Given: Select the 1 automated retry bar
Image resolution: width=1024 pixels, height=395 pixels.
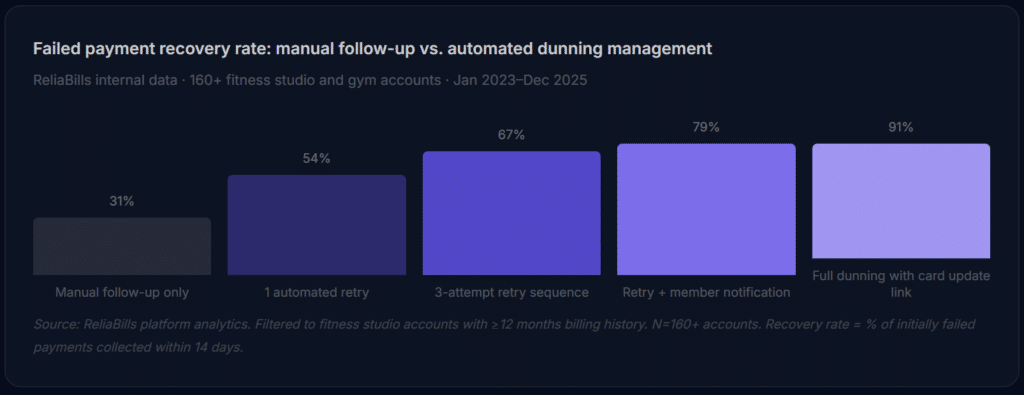Looking at the screenshot, I should pos(317,225).
